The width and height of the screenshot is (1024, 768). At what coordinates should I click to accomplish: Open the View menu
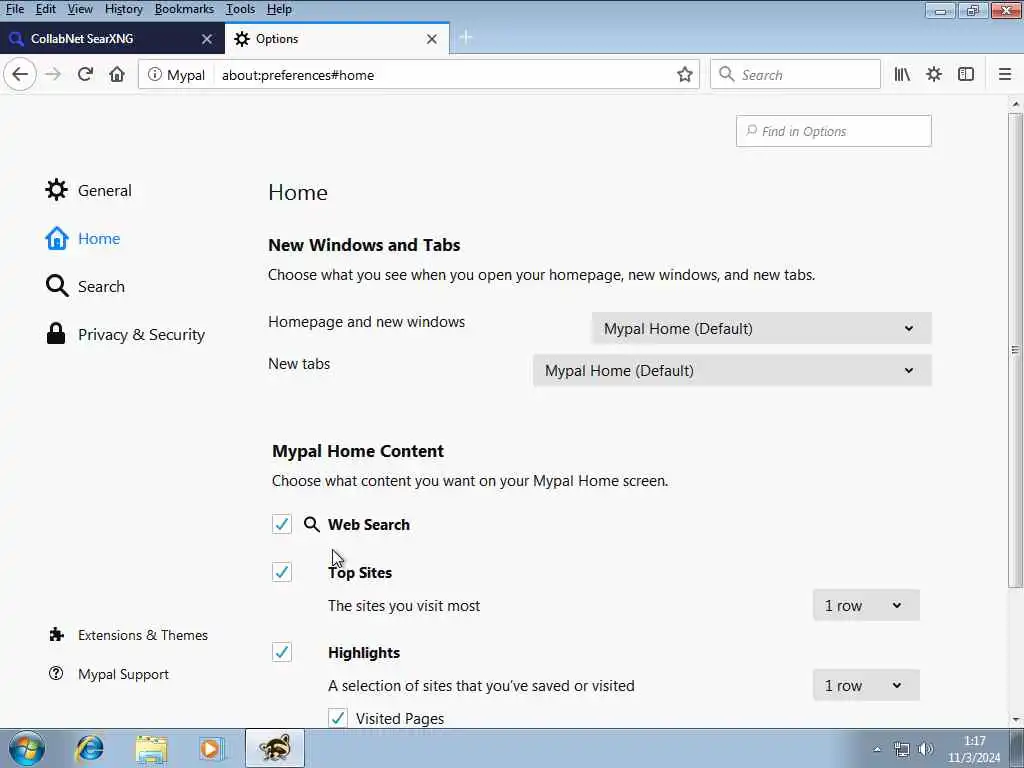[80, 9]
